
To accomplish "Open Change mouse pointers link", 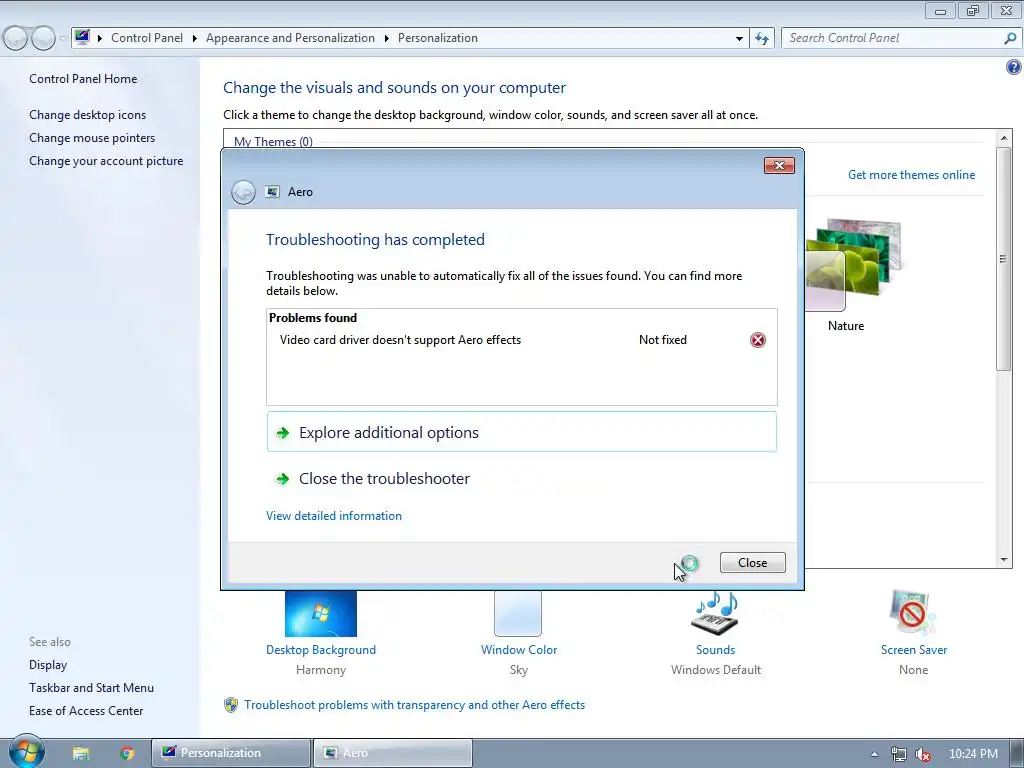I will (x=92, y=138).
